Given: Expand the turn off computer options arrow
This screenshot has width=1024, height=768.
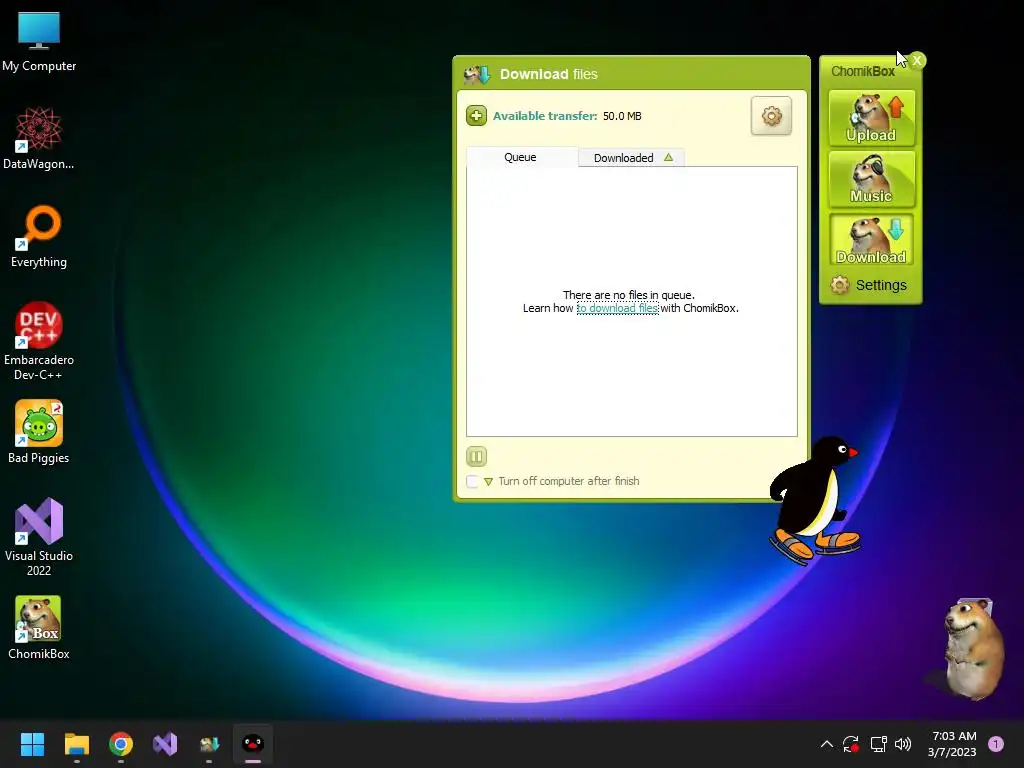Looking at the screenshot, I should [488, 482].
